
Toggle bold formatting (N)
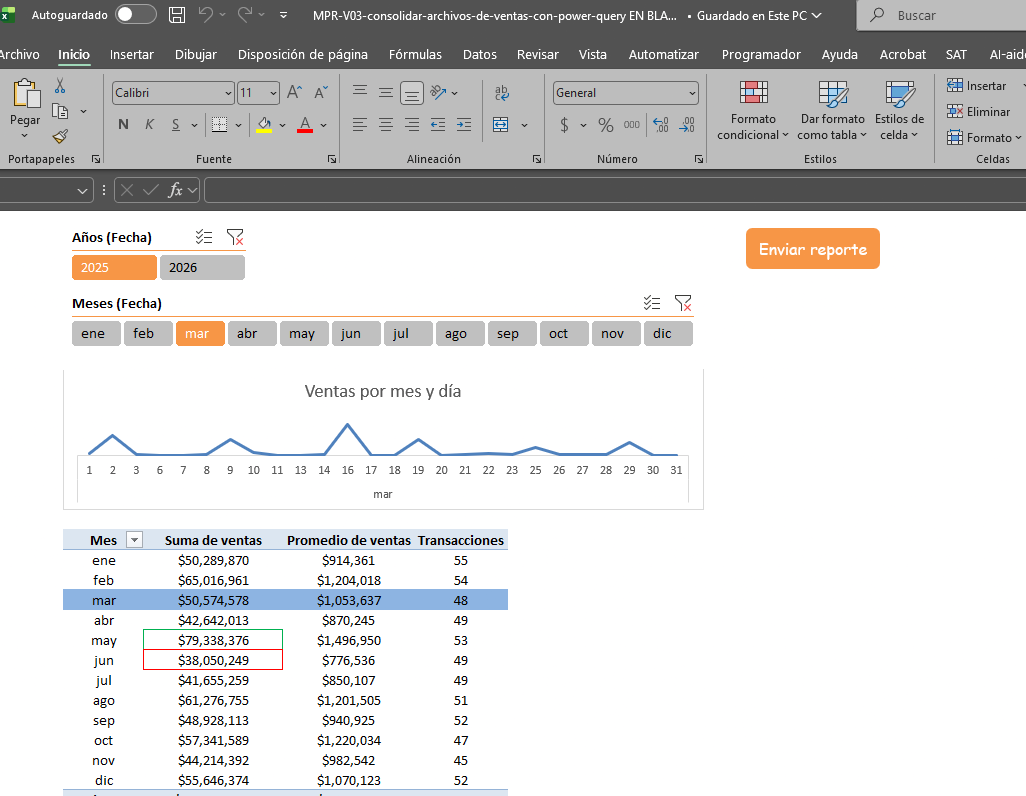[x=123, y=124]
